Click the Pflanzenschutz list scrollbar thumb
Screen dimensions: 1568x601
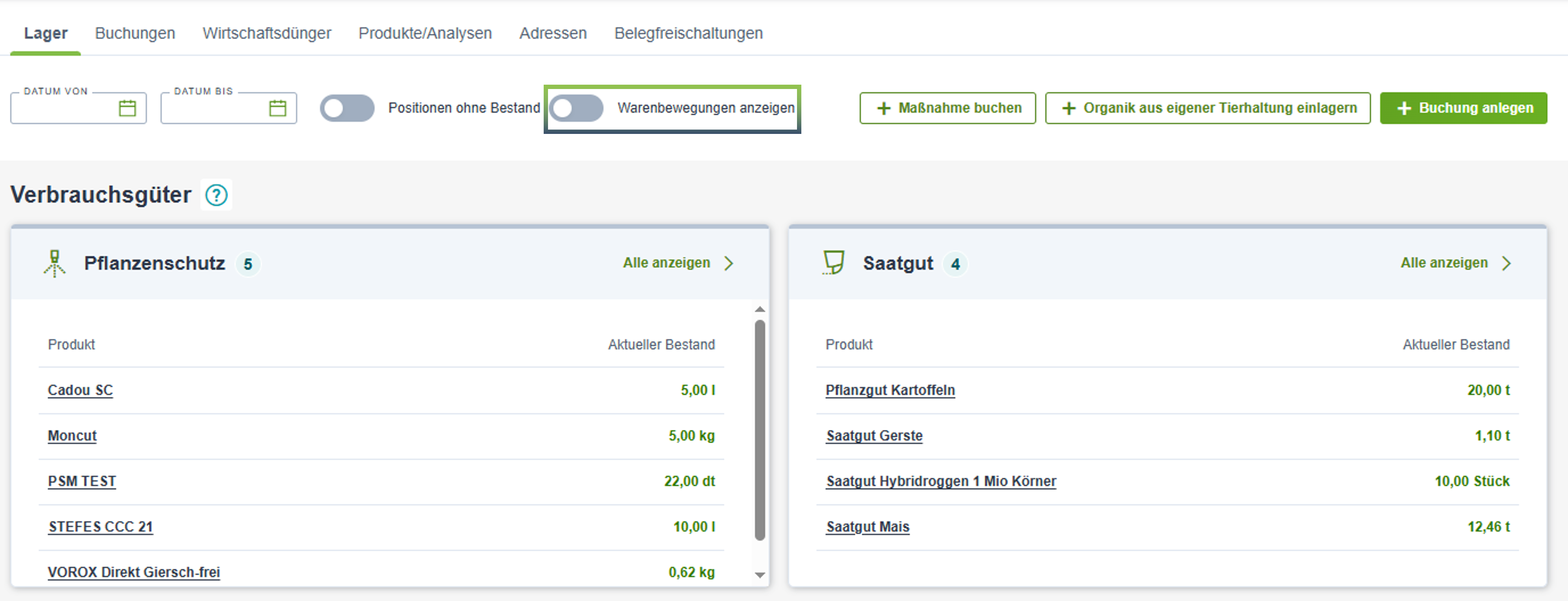point(760,429)
